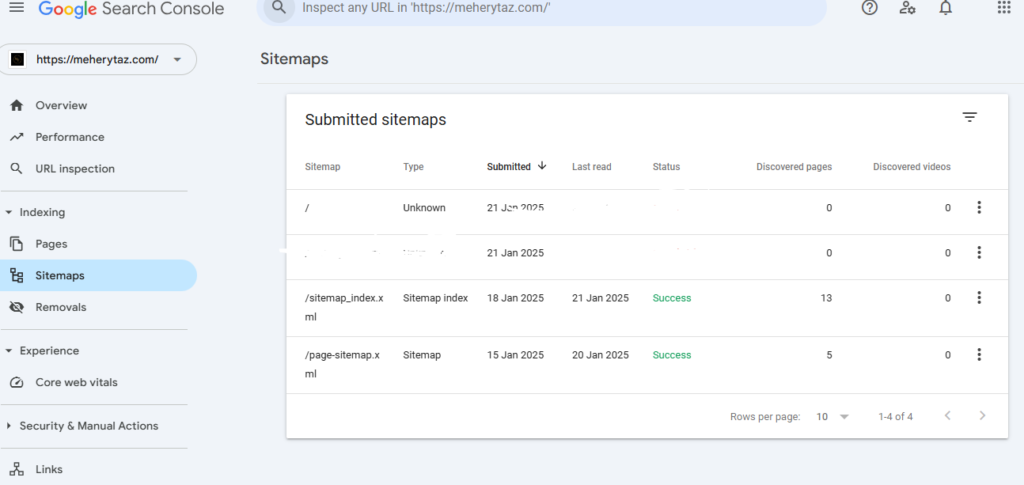1024x485 pixels.
Task: Open the notifications bell
Action: [x=946, y=8]
